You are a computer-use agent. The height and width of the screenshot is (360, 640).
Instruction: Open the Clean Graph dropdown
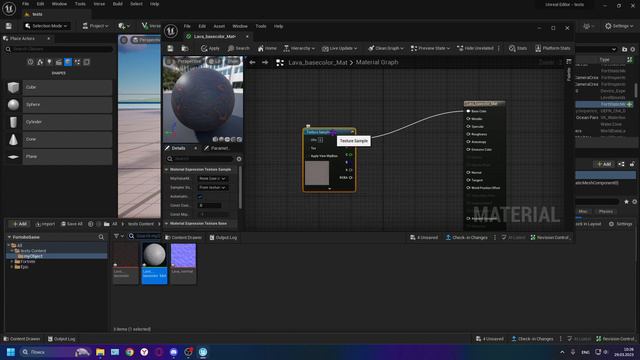386,48
